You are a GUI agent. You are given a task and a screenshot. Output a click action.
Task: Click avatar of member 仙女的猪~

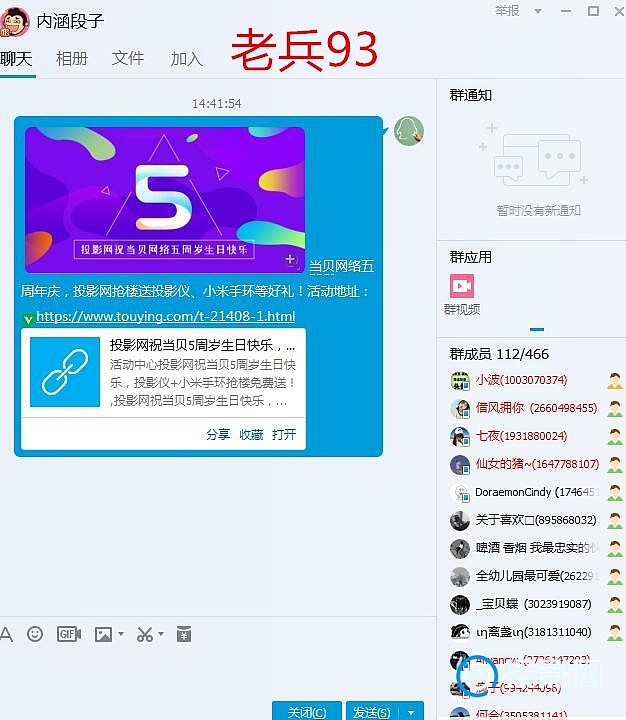pyautogui.click(x=459, y=465)
